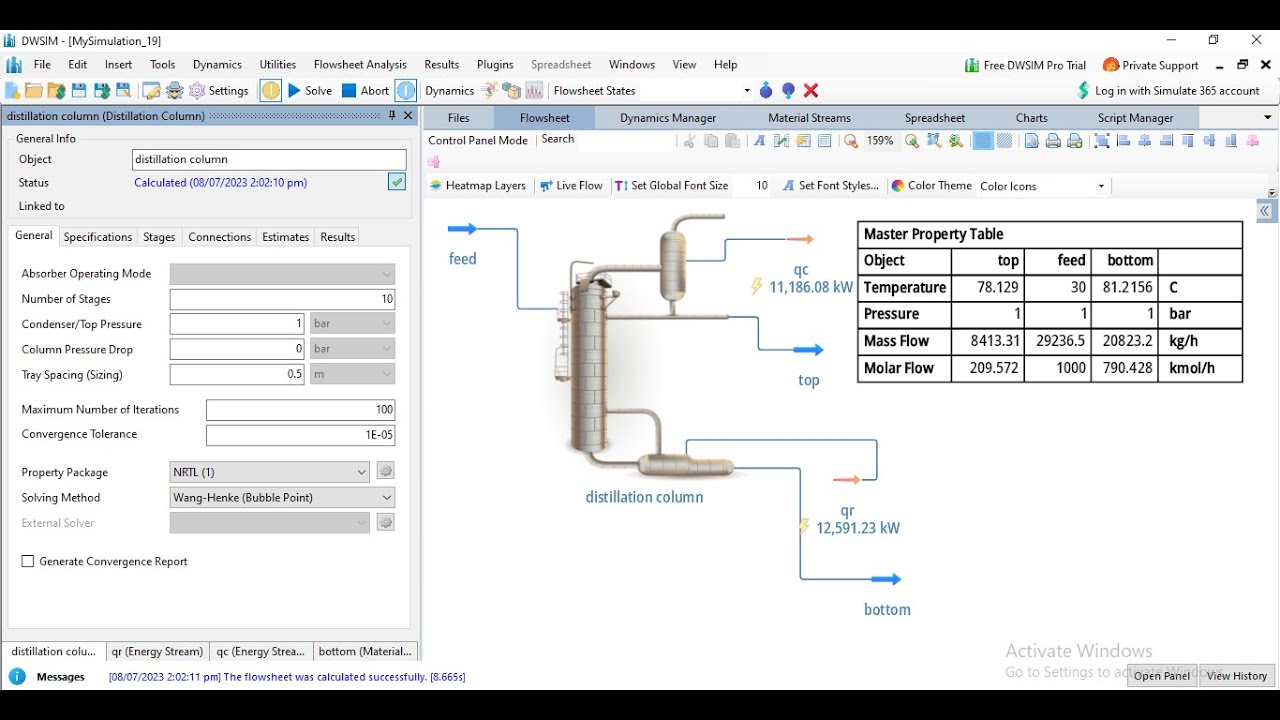Viewport: 1280px width, 720px height.
Task: Click Log in with Simulate 365 account
Action: tap(1168, 91)
